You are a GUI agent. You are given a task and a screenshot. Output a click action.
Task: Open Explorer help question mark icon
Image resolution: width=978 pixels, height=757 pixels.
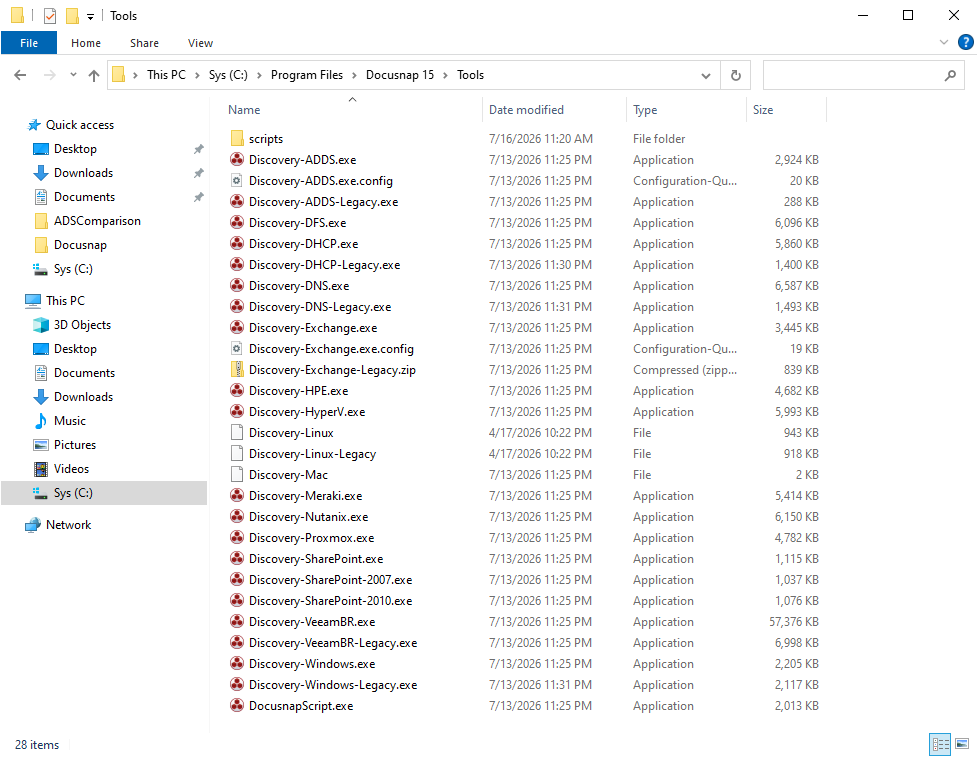click(x=966, y=42)
